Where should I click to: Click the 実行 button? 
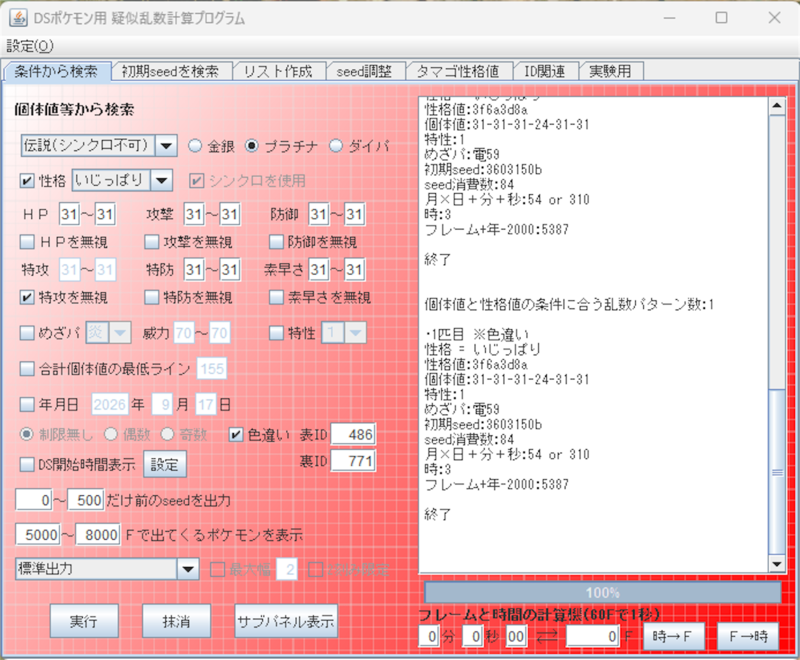84,621
